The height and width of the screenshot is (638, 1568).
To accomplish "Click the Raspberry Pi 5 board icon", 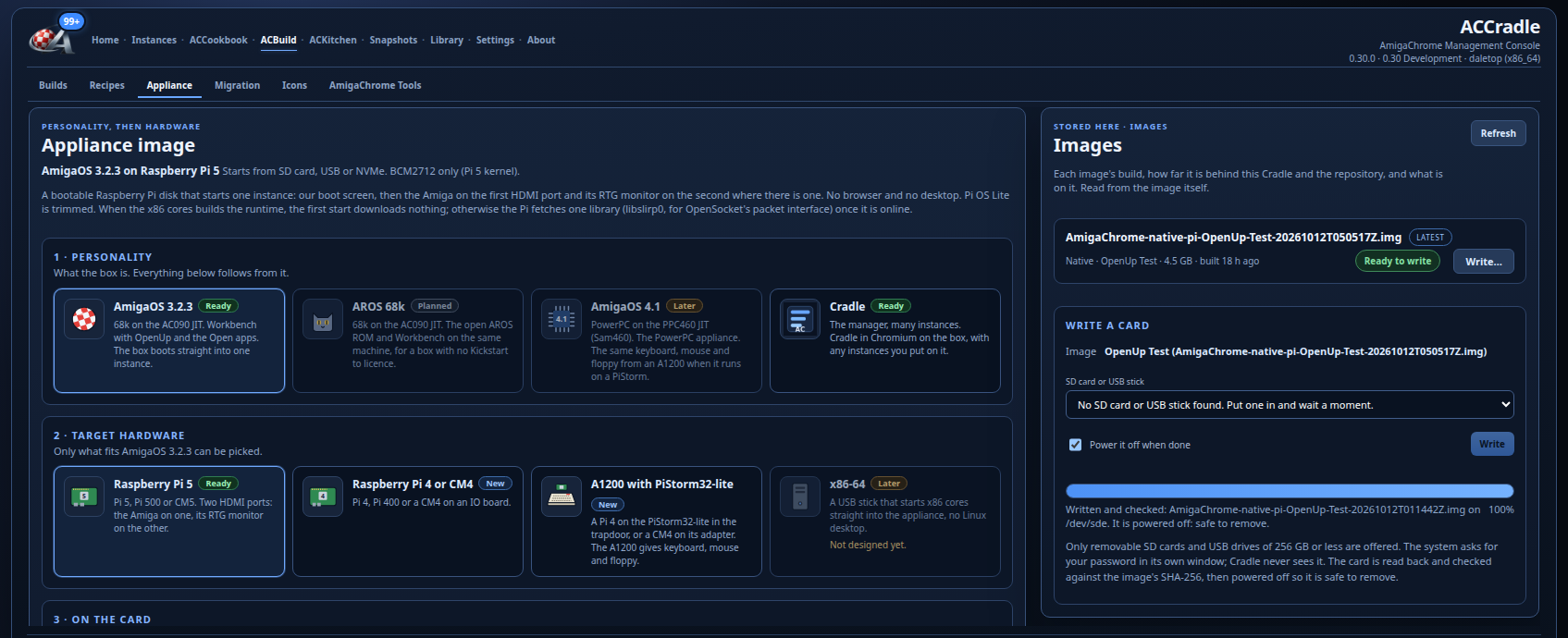I will [x=84, y=497].
